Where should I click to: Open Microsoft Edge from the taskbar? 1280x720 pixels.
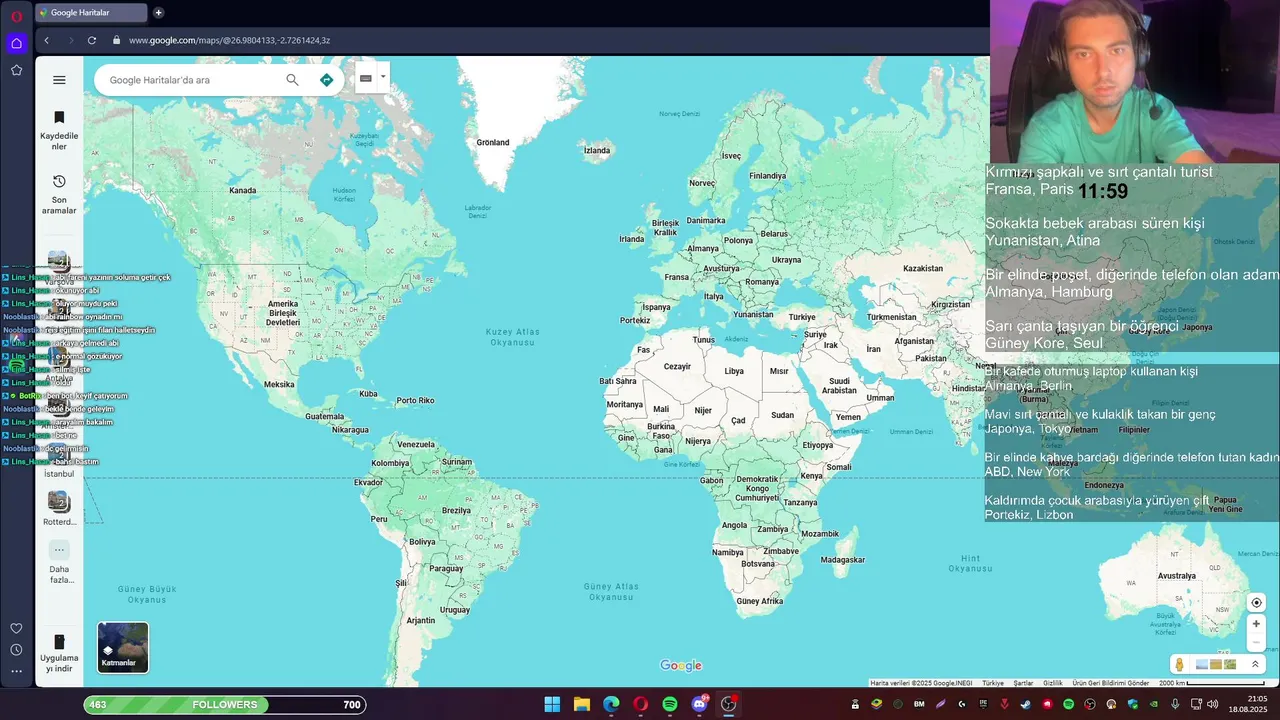(x=611, y=704)
